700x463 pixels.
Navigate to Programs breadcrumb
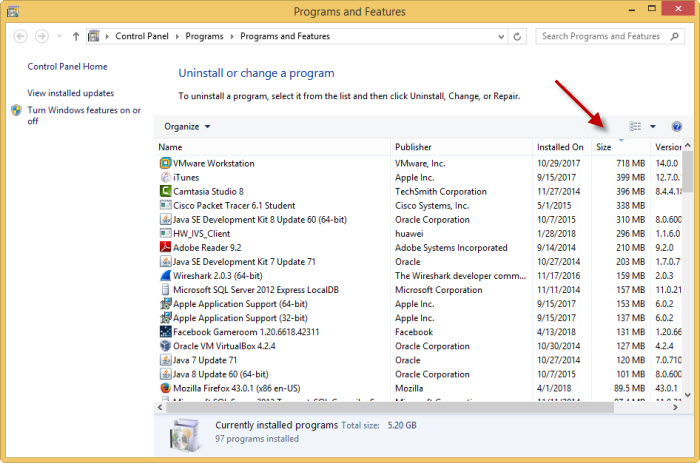(x=204, y=36)
